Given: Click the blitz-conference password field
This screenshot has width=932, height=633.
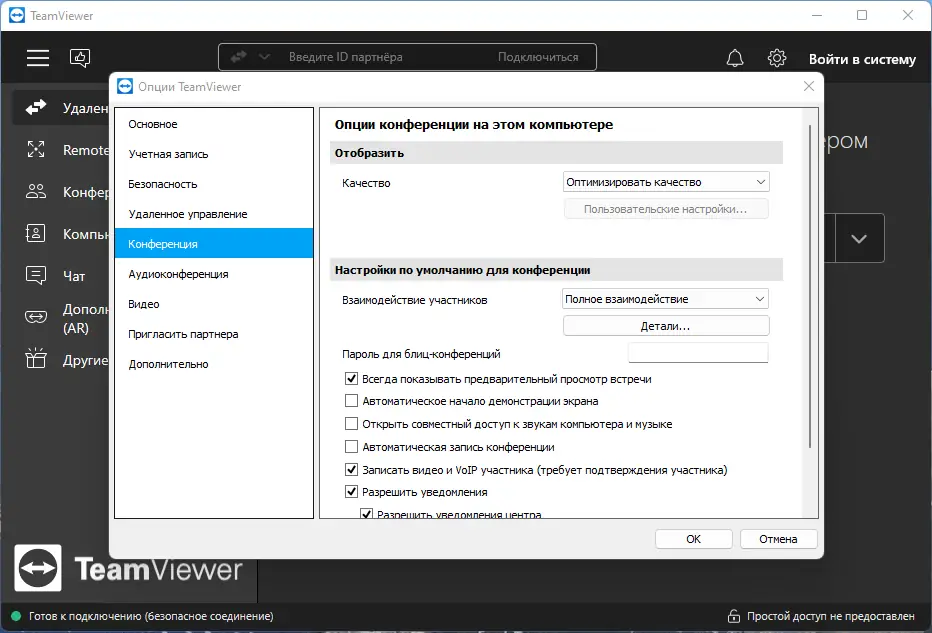Looking at the screenshot, I should (698, 352).
